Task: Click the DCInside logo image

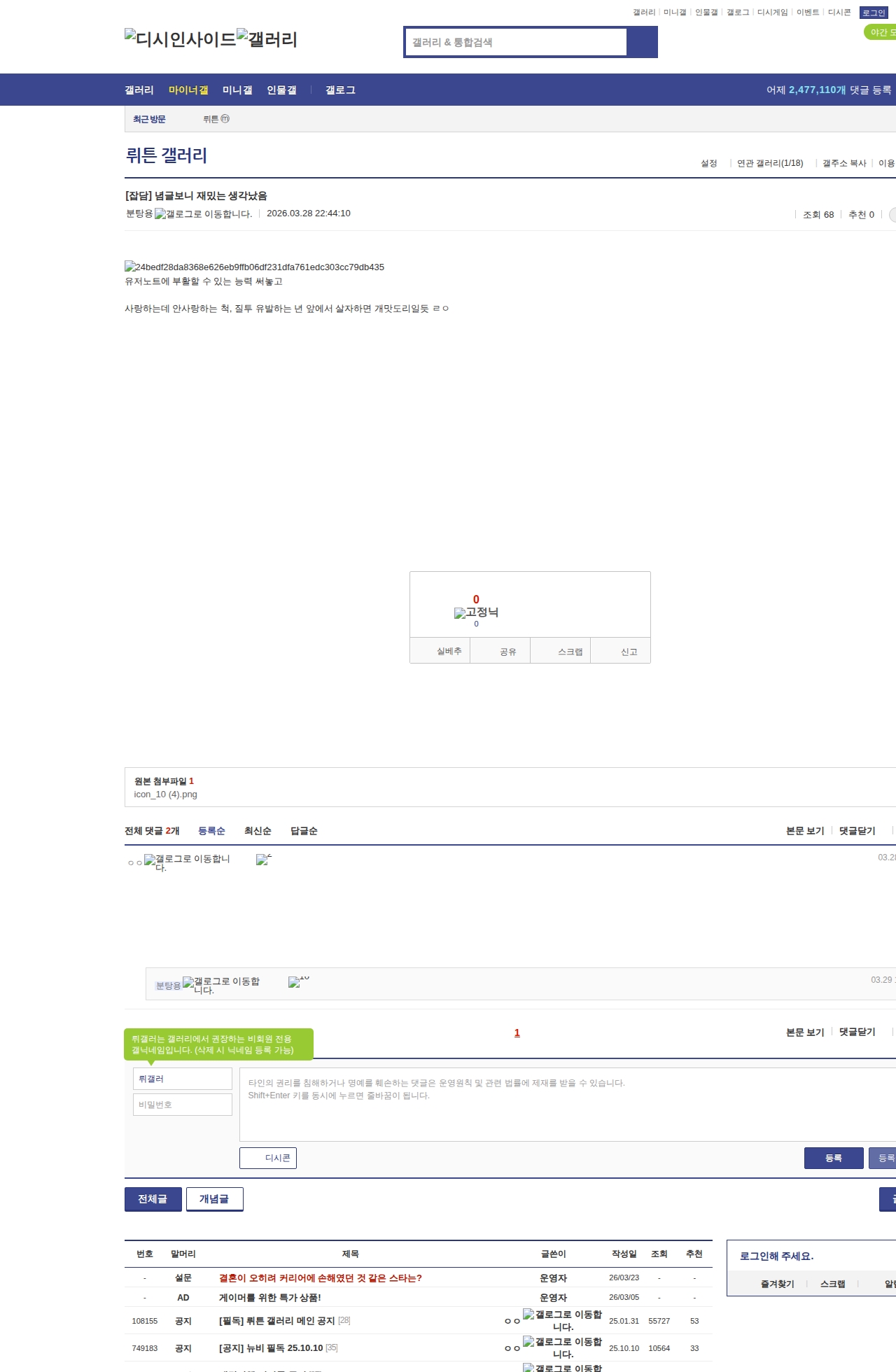Action: click(x=180, y=39)
